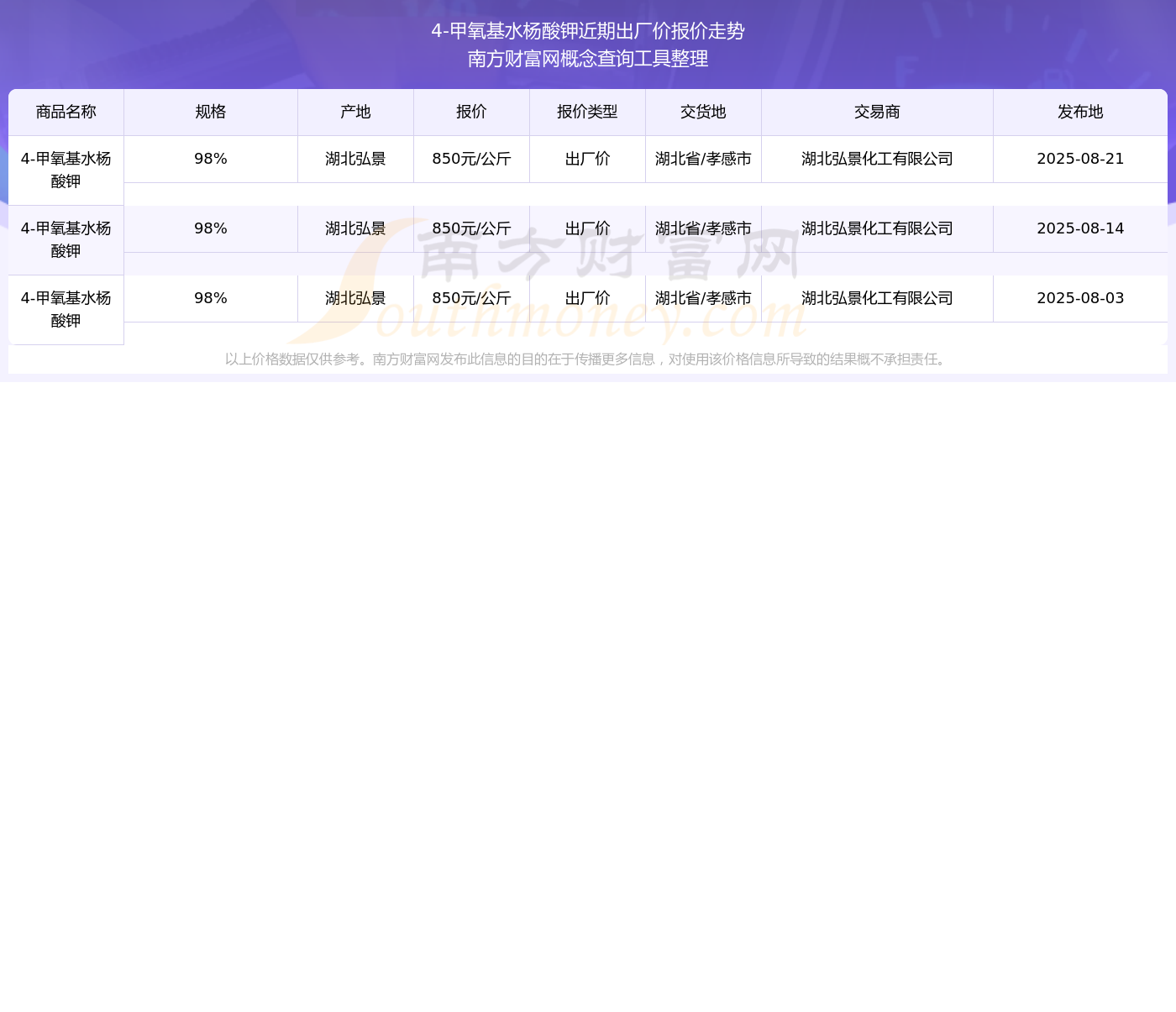The width and height of the screenshot is (1176, 1012).
Task: Click the 商品名称 column header
Action: pyautogui.click(x=66, y=113)
